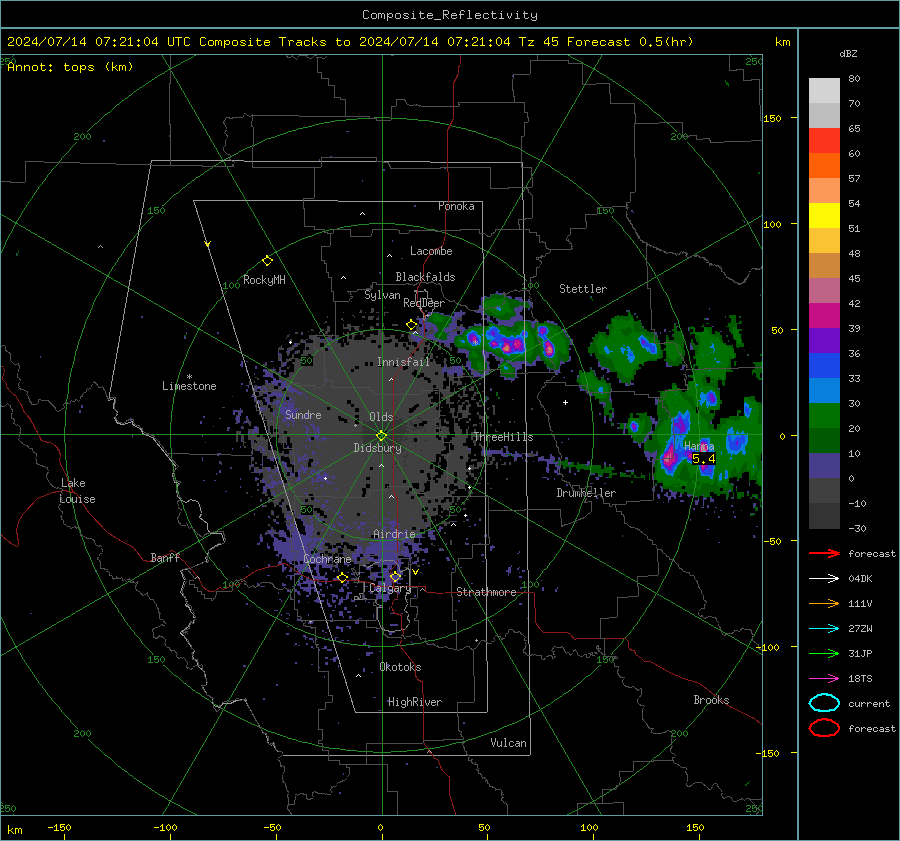Click the magenta 18TS arrow icon
Viewport: 900px width, 841px height.
[824, 679]
